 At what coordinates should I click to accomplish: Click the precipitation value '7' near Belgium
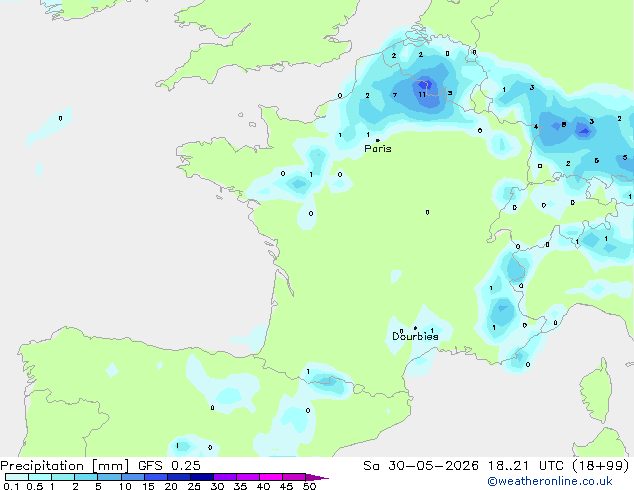pyautogui.click(x=395, y=95)
